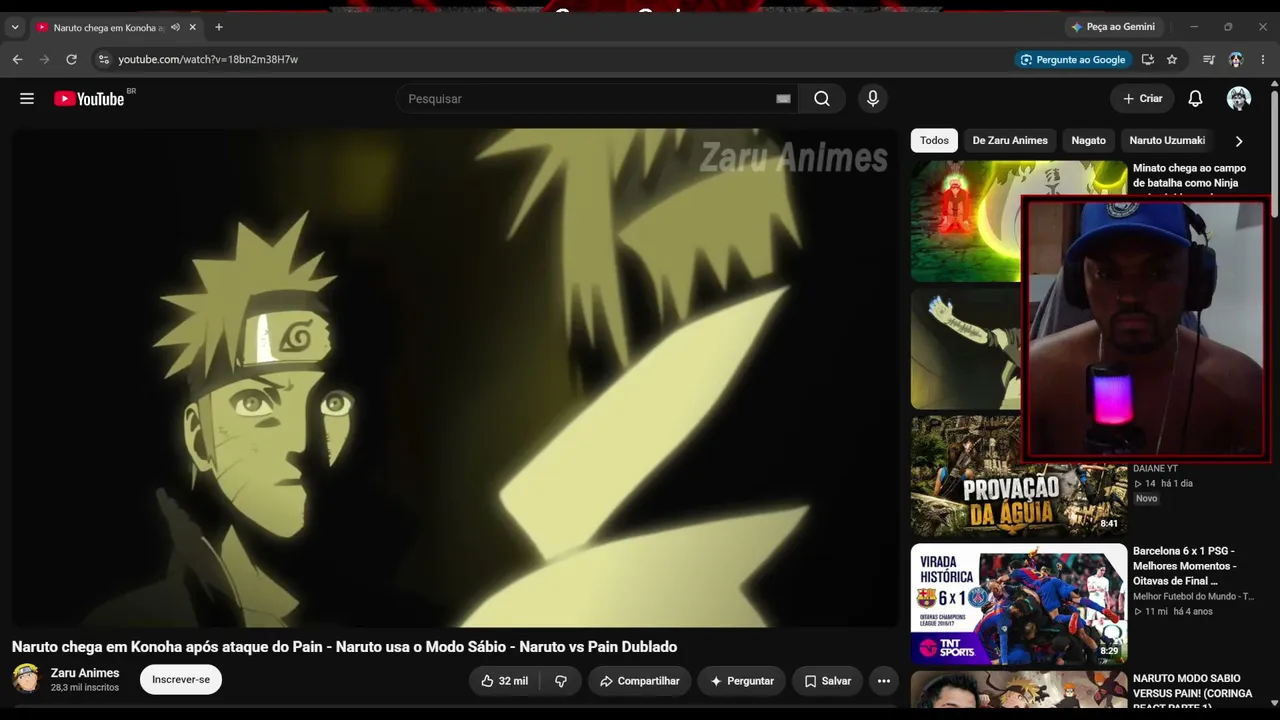1280x720 pixels.
Task: Show more filter chips with arrow
Action: click(1239, 141)
